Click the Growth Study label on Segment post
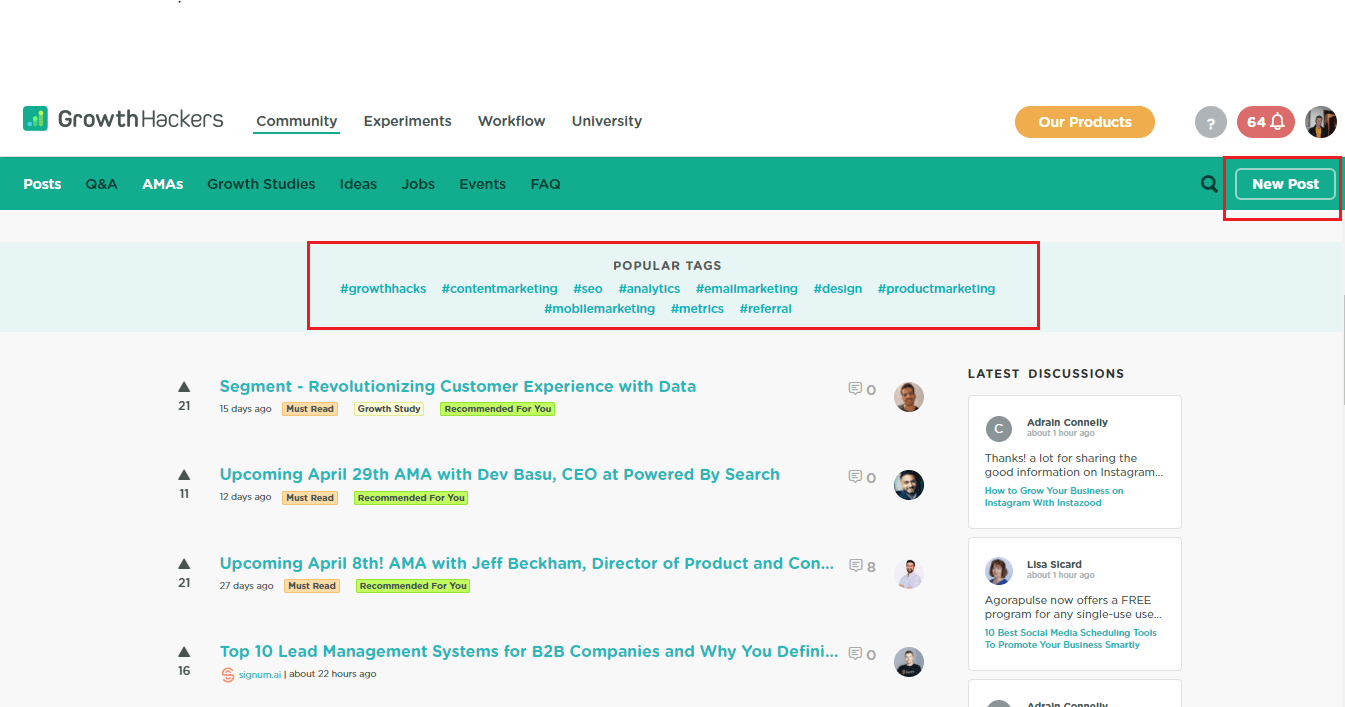Viewport: 1345px width, 707px height. (x=389, y=409)
